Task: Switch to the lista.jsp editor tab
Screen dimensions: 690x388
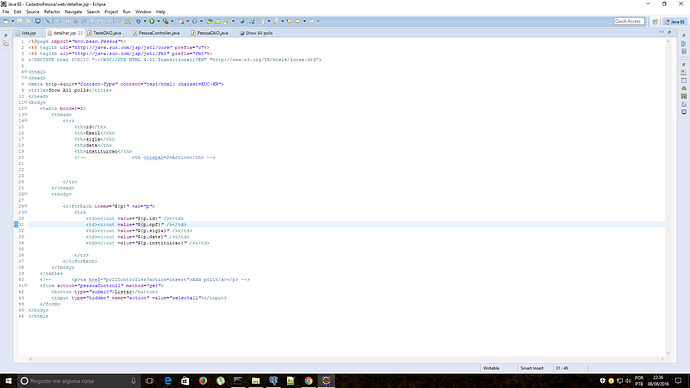Action: point(26,33)
